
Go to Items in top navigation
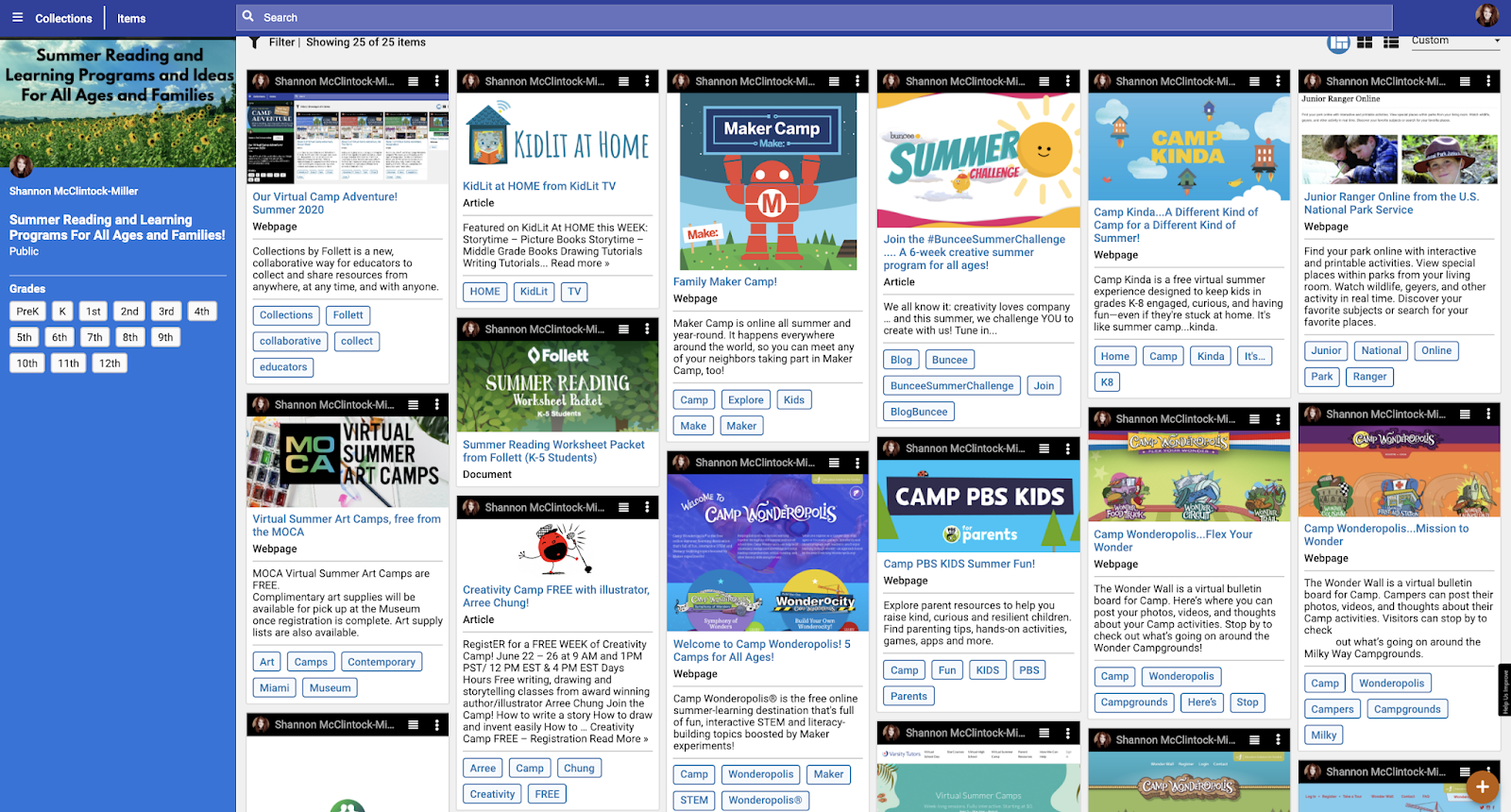pos(131,18)
